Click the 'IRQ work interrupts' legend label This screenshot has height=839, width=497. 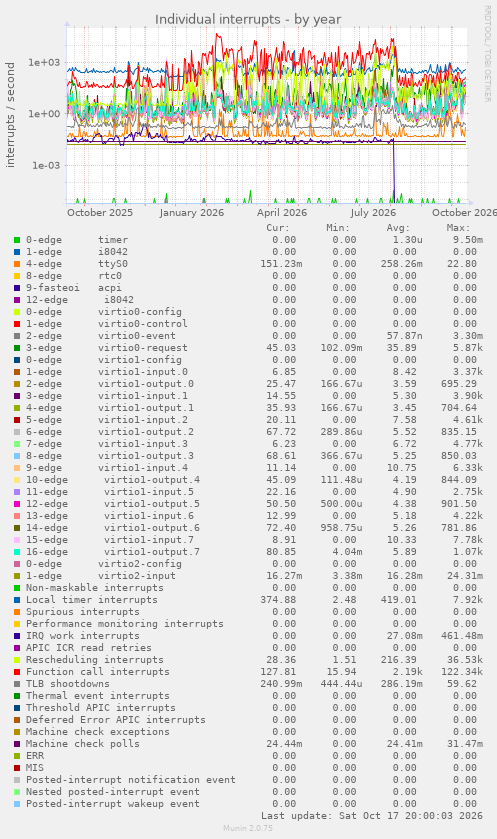tap(83, 636)
